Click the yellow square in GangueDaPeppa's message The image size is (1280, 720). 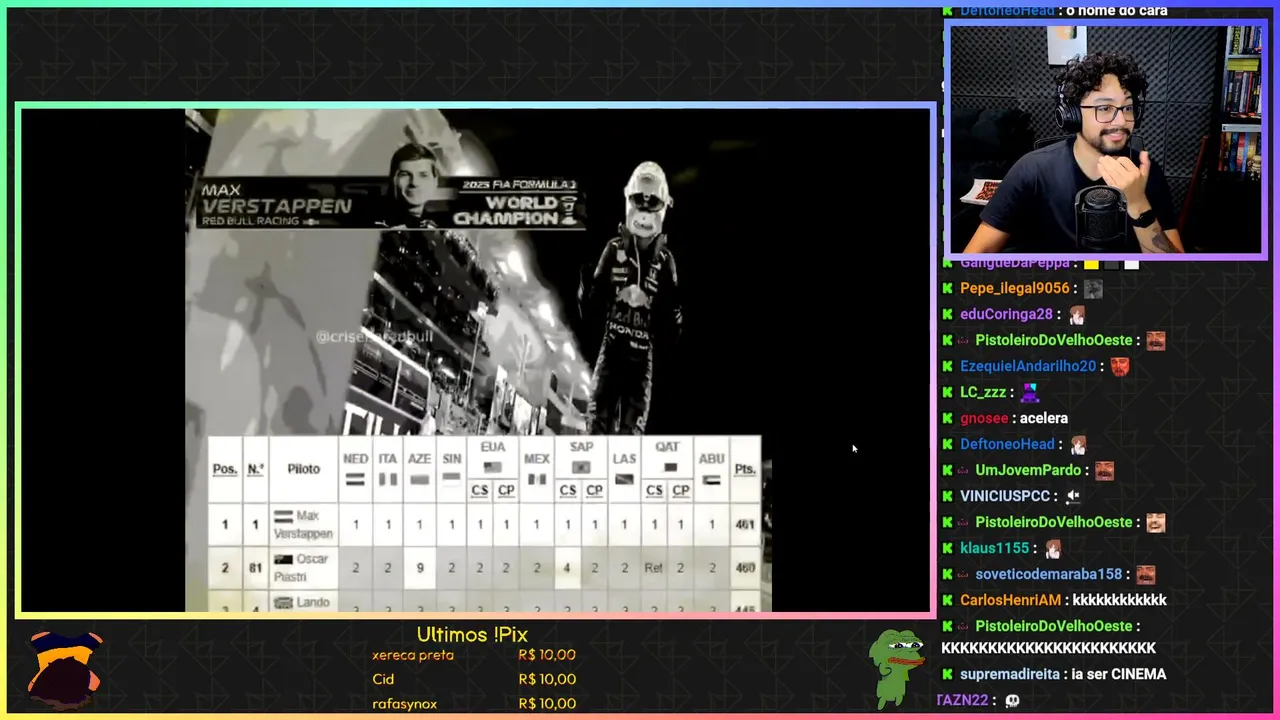tap(1091, 264)
